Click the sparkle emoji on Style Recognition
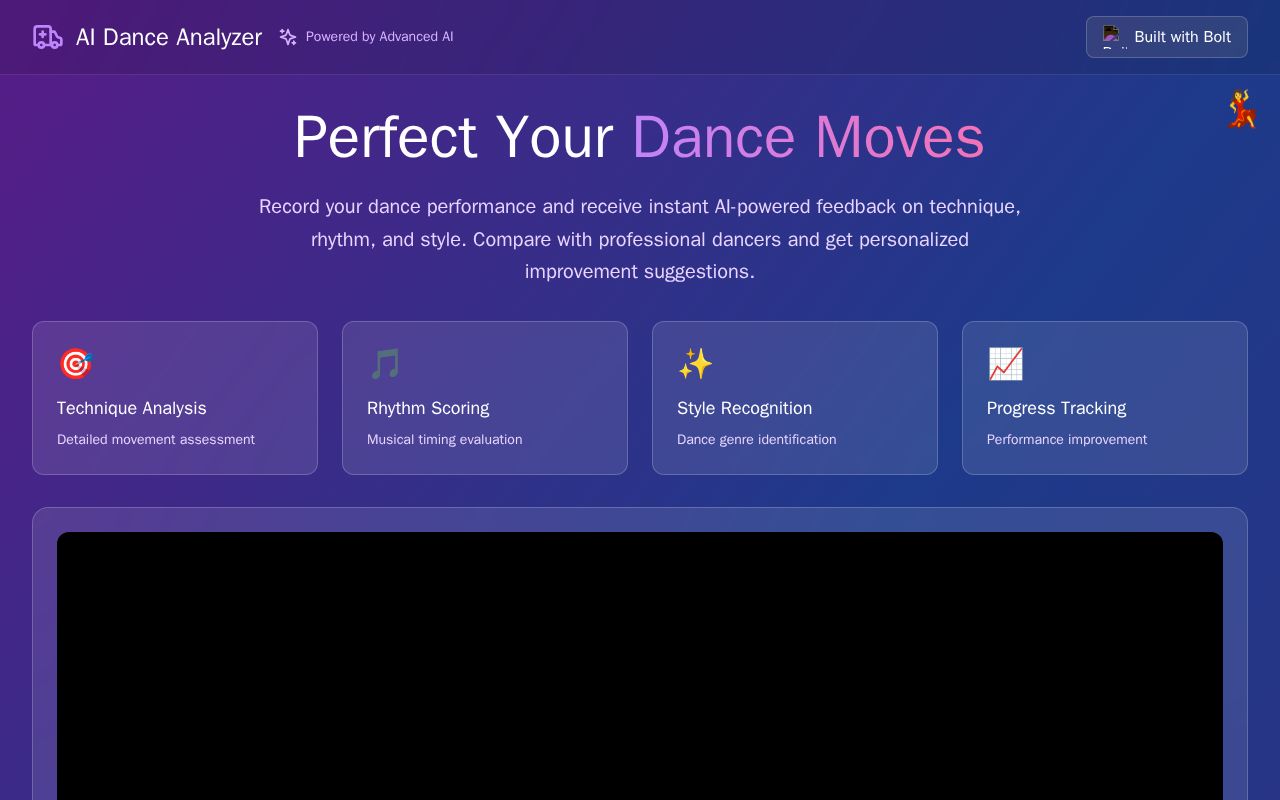Screen dimensions: 1280x800 695,364
